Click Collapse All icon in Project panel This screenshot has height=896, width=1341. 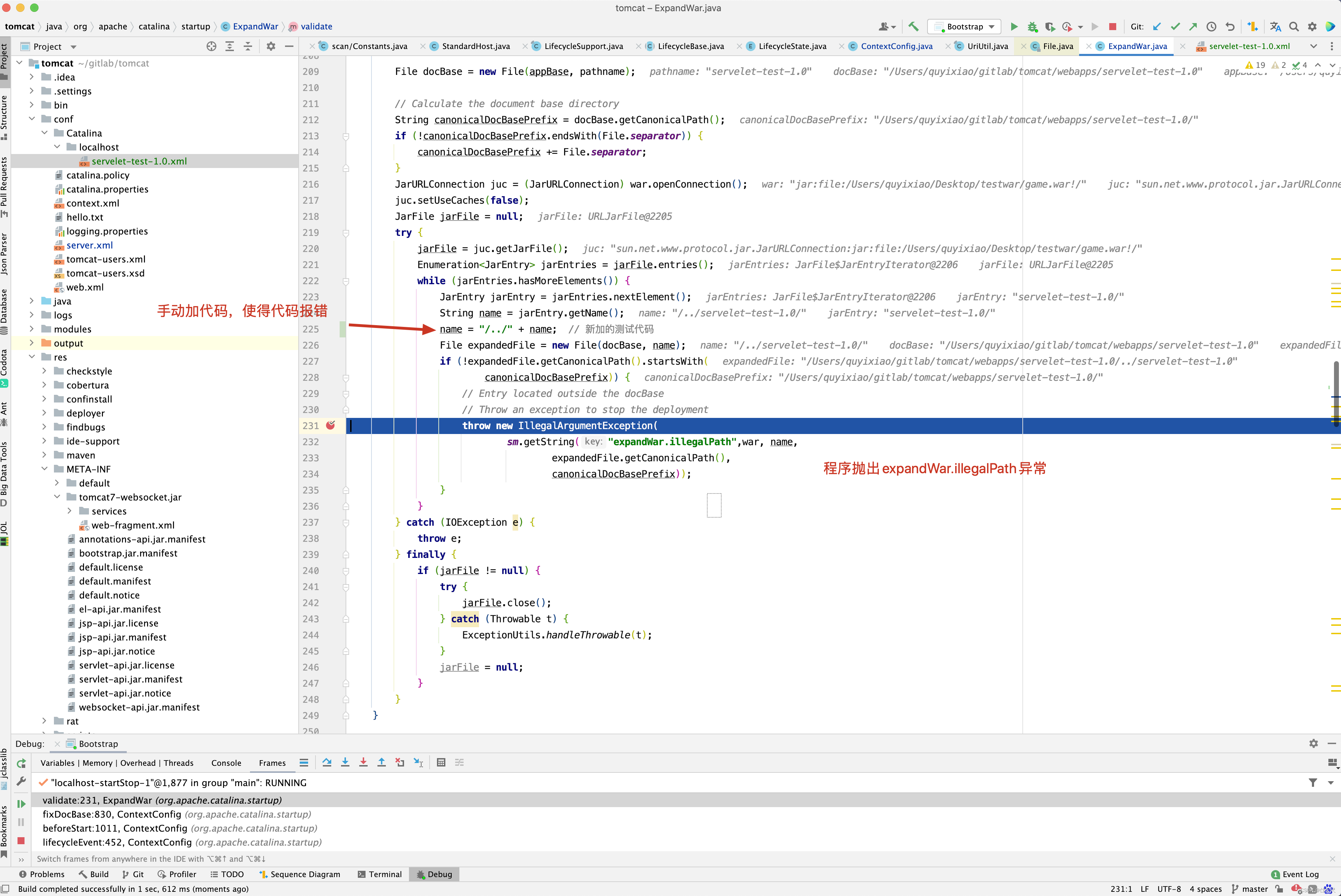(248, 46)
